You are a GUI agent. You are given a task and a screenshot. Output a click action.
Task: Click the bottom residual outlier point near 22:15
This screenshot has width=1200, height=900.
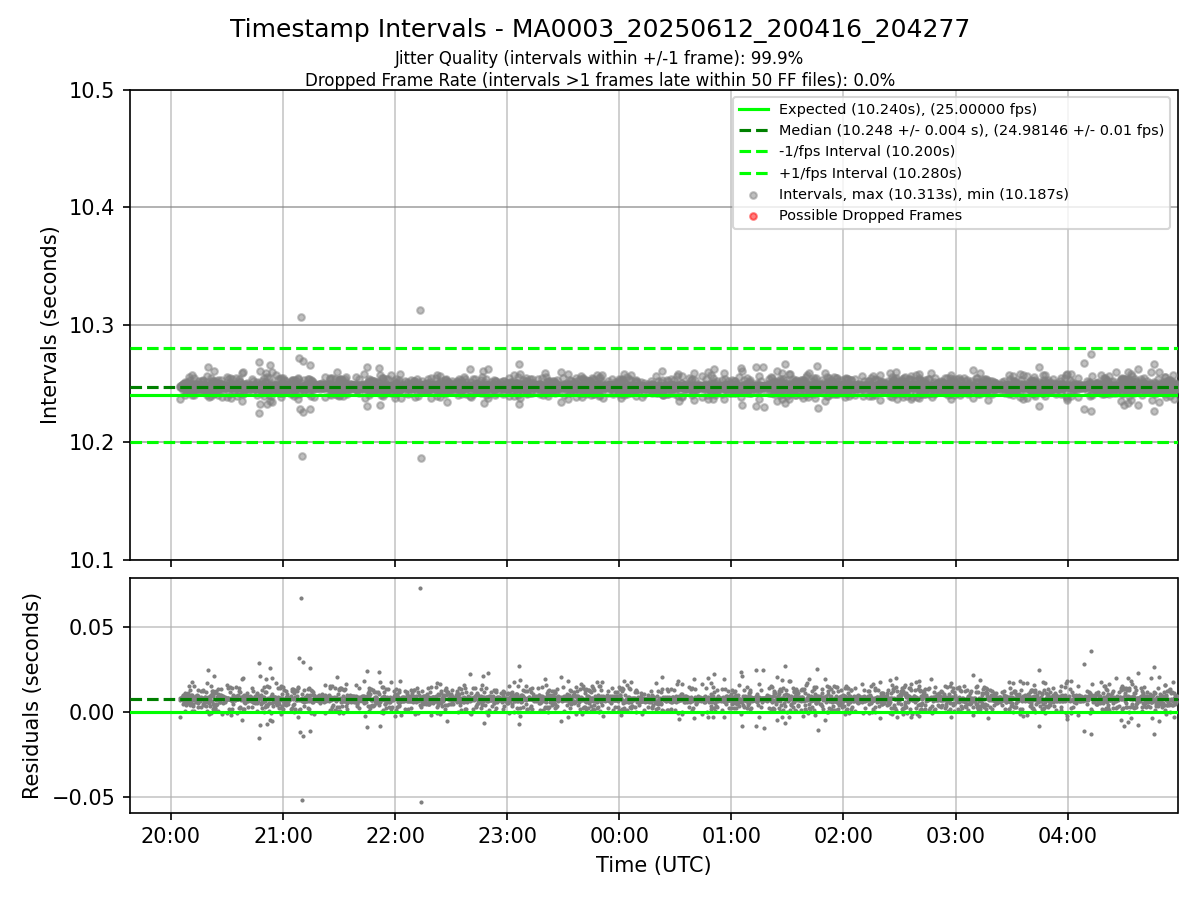coord(421,802)
